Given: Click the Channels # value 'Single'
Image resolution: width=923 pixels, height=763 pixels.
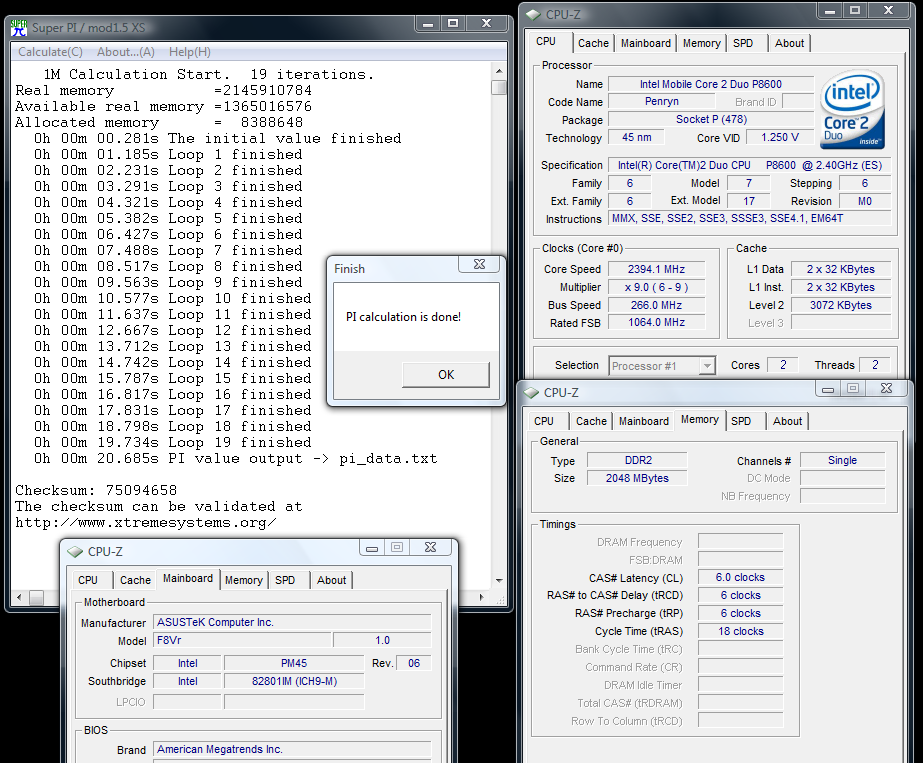Looking at the screenshot, I should pyautogui.click(x=842, y=460).
